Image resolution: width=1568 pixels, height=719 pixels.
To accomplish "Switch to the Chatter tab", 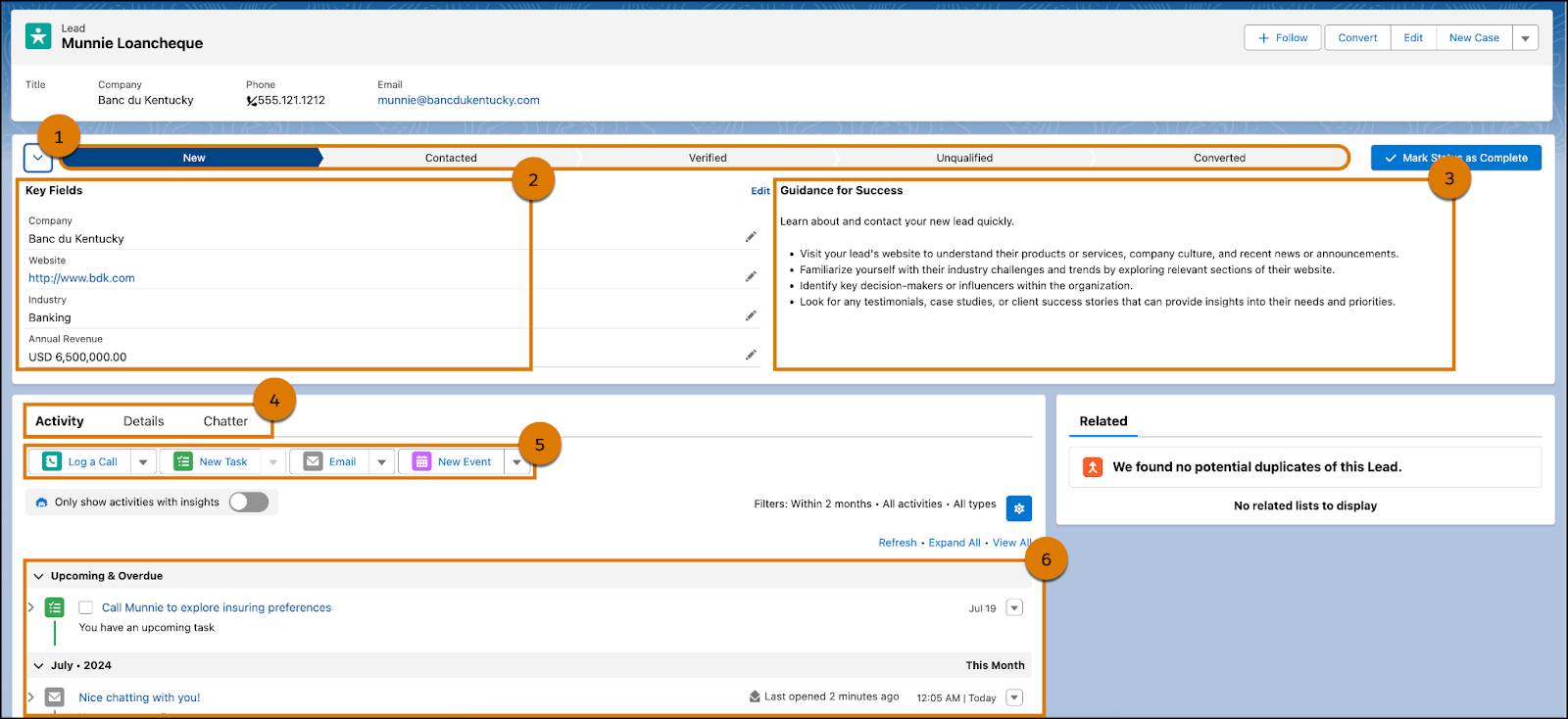I will (225, 421).
